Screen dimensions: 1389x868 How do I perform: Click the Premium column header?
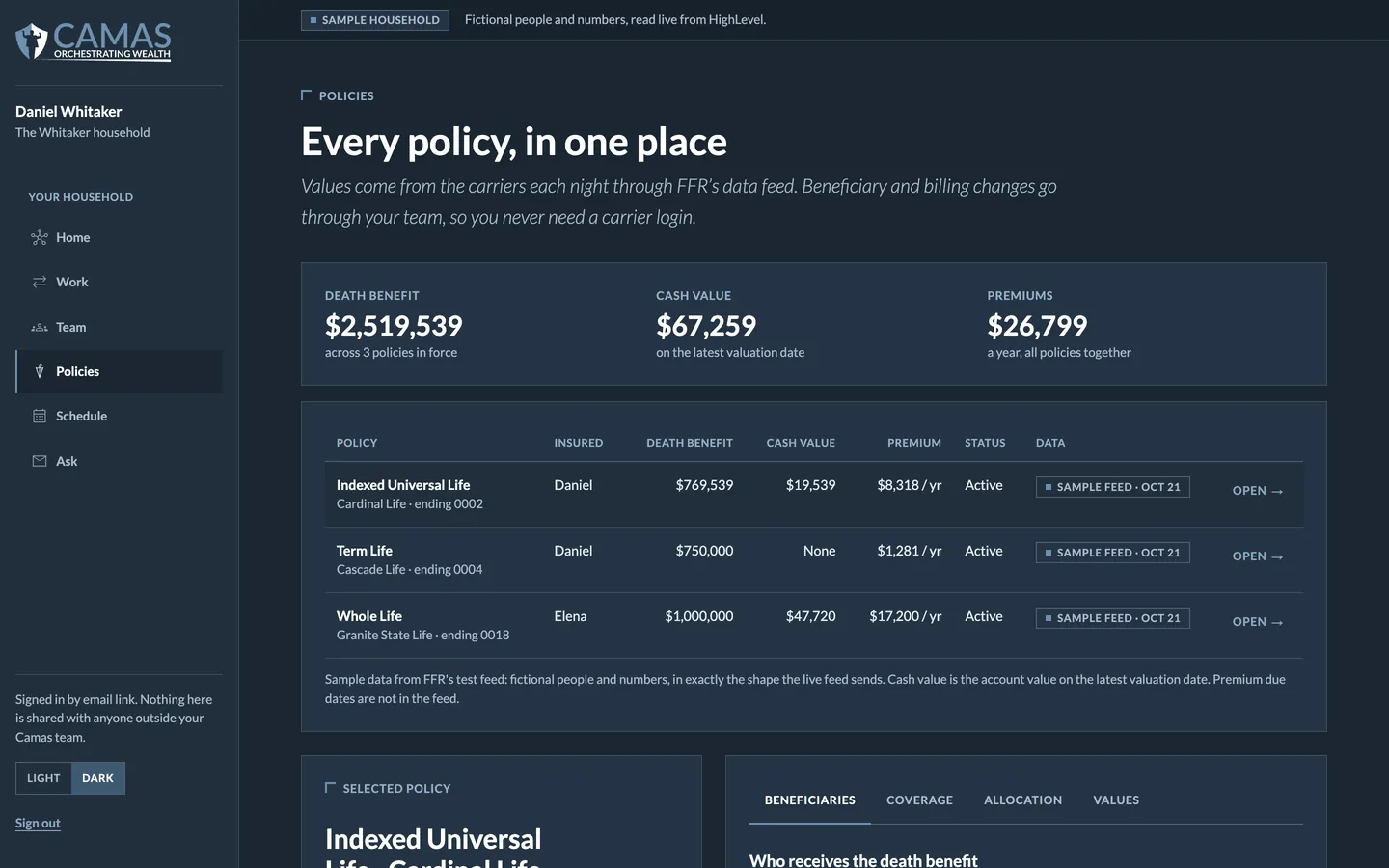tap(914, 443)
